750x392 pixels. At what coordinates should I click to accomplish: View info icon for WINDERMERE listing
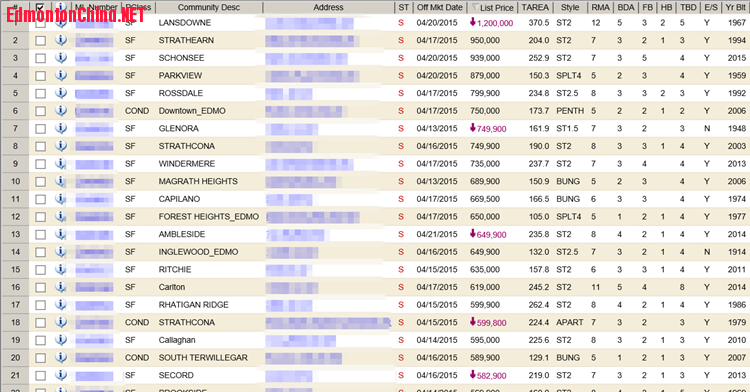click(61, 163)
